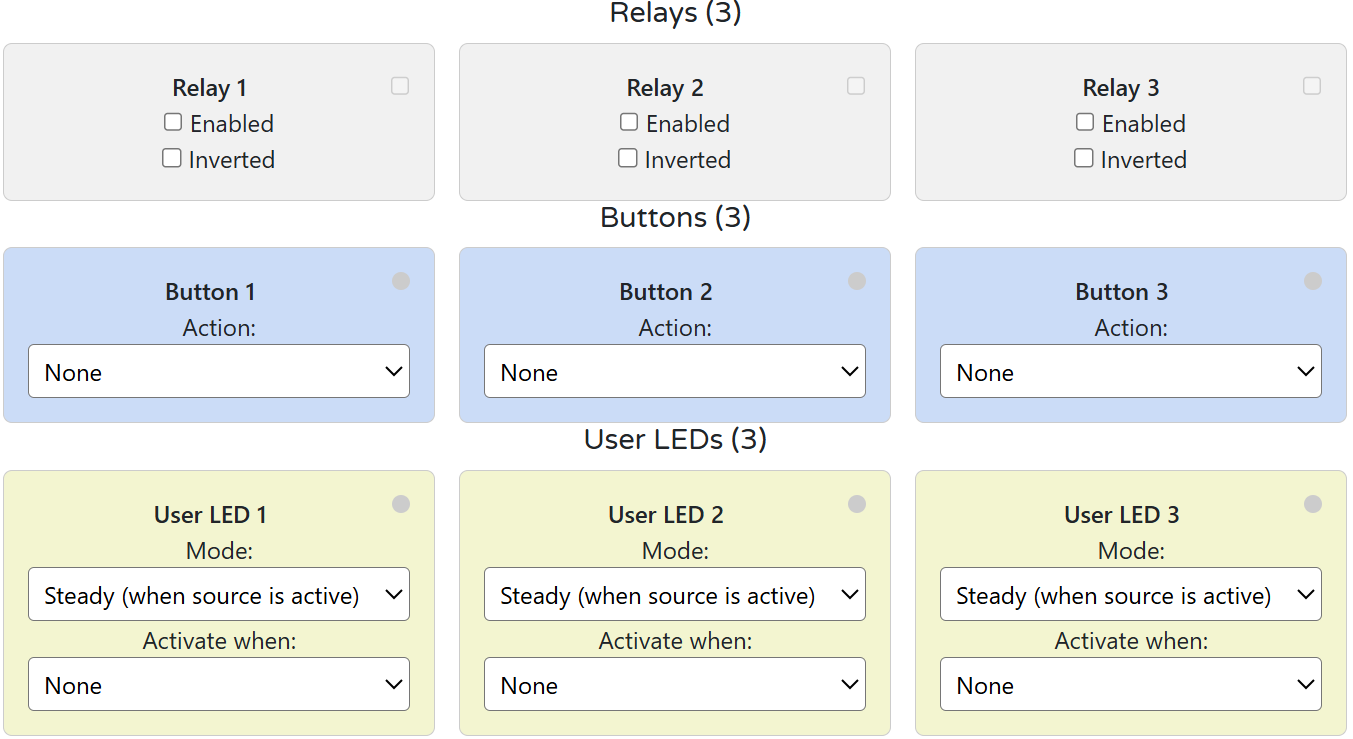Open the Action dropdown for Button 2
This screenshot has height=739, width=1353.
675,371
